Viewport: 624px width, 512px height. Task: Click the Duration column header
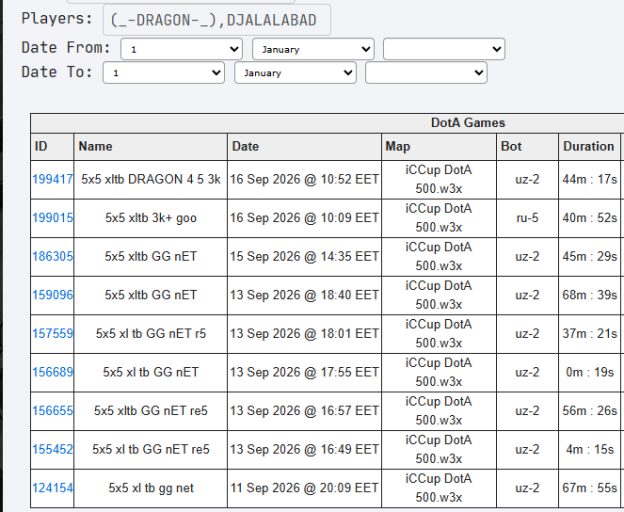tap(588, 146)
